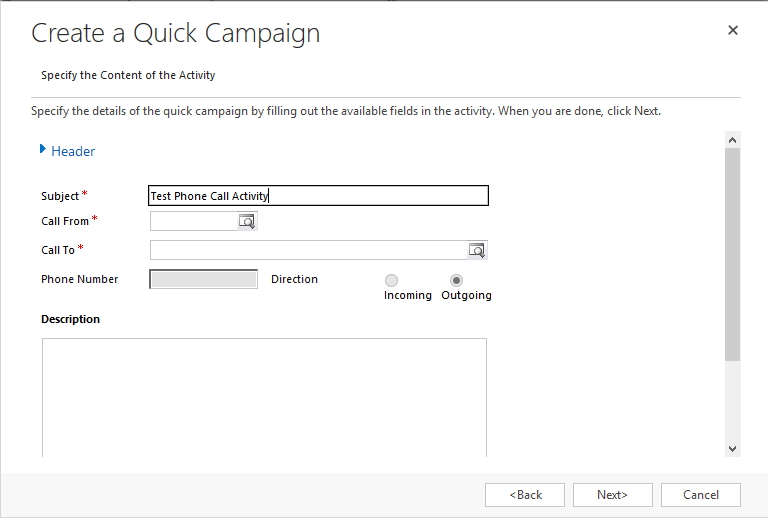Image resolution: width=768 pixels, height=518 pixels.
Task: Click the Incoming label text
Action: (x=408, y=295)
